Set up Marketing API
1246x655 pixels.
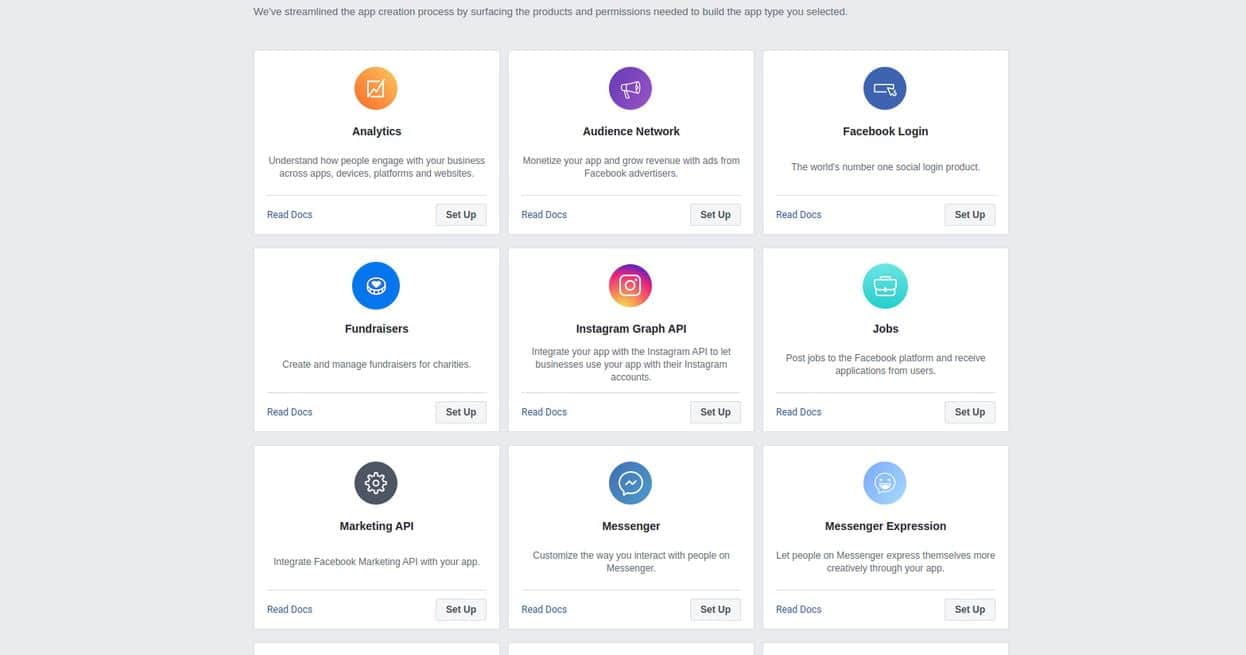(461, 609)
